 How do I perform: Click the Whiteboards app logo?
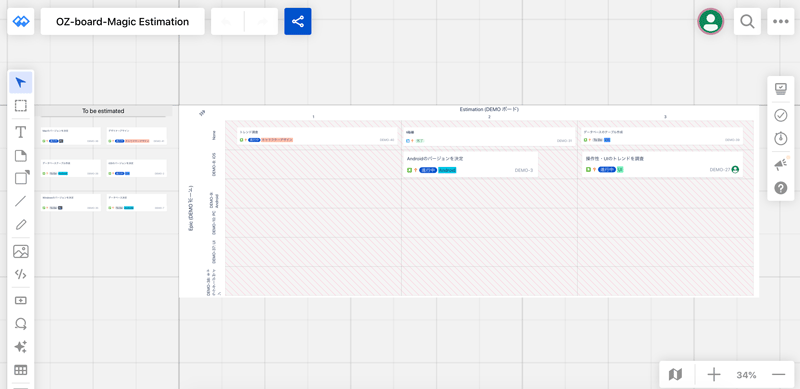21,21
